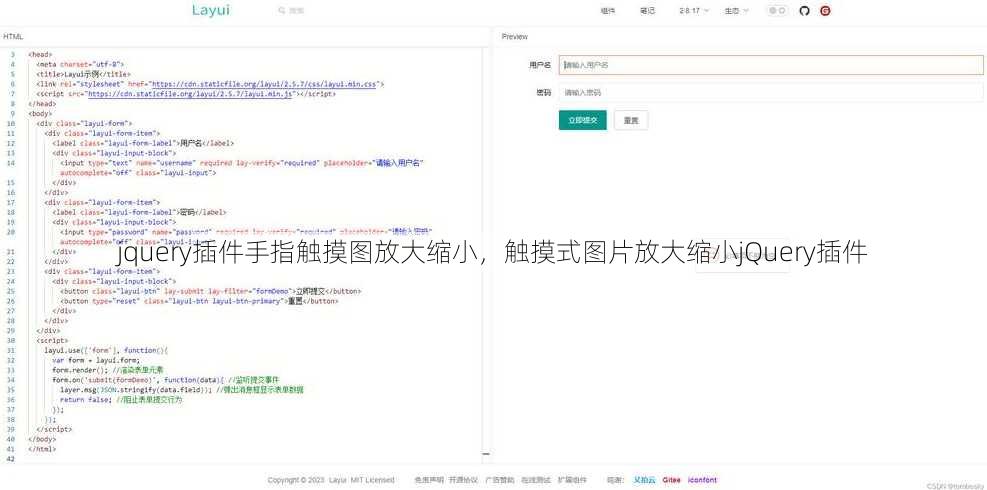Open the red Gitee icon in header
Screen dimensions: 987x490
pos(825,11)
